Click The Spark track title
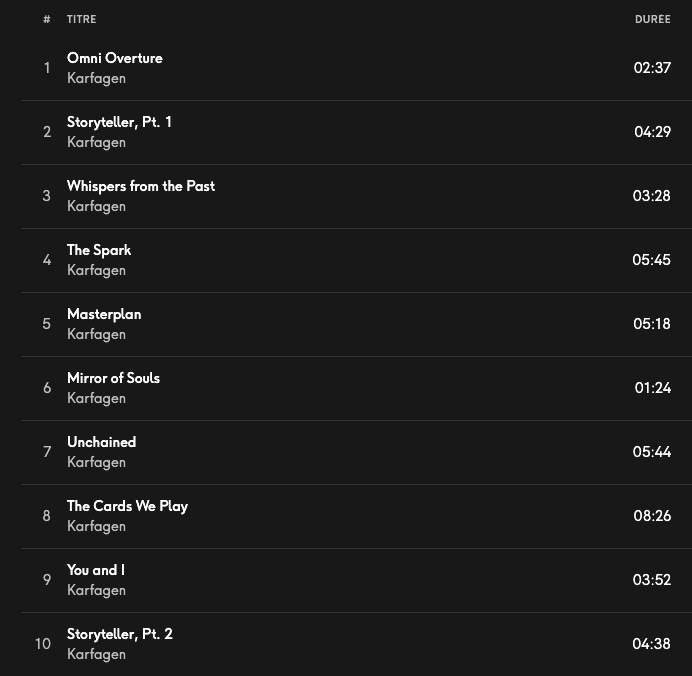This screenshot has height=676, width=692. pos(98,250)
